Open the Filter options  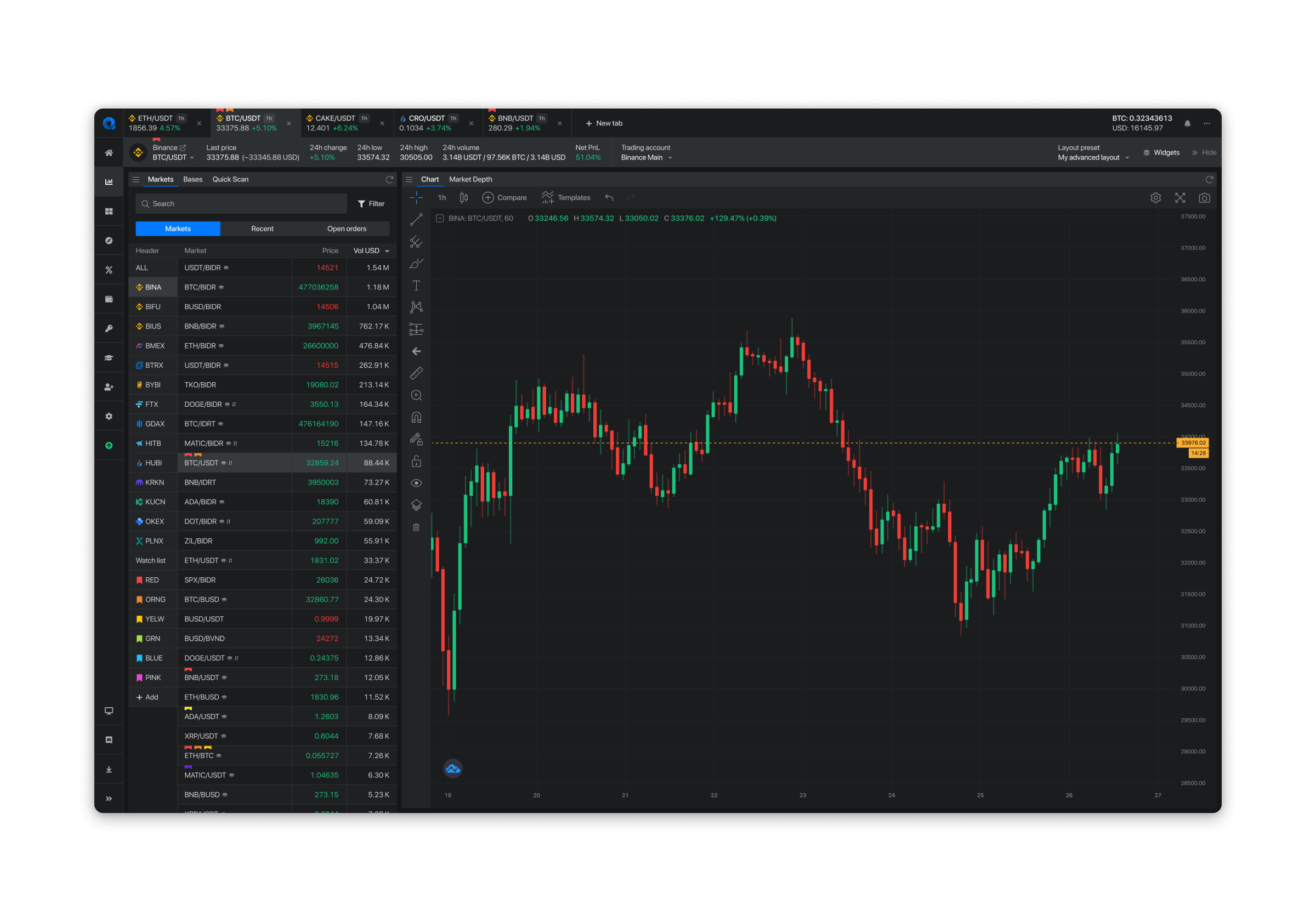(x=371, y=203)
